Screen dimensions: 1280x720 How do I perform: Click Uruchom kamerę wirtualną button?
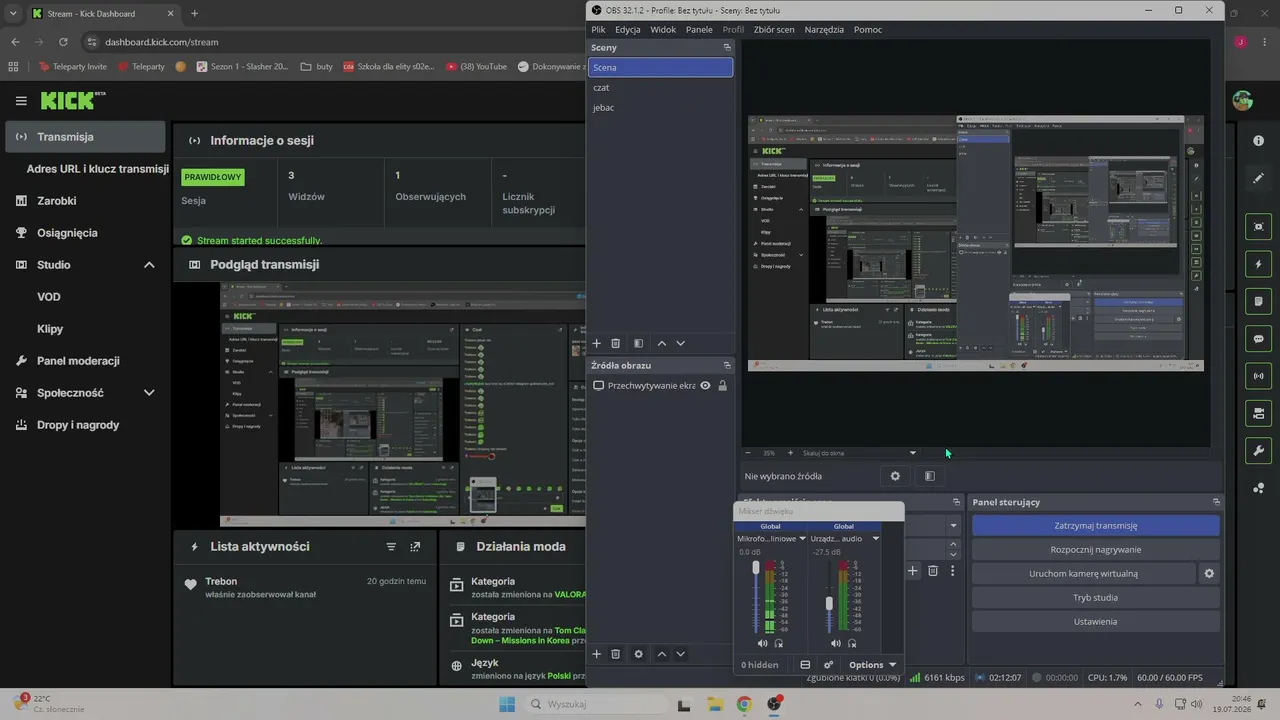point(1083,574)
